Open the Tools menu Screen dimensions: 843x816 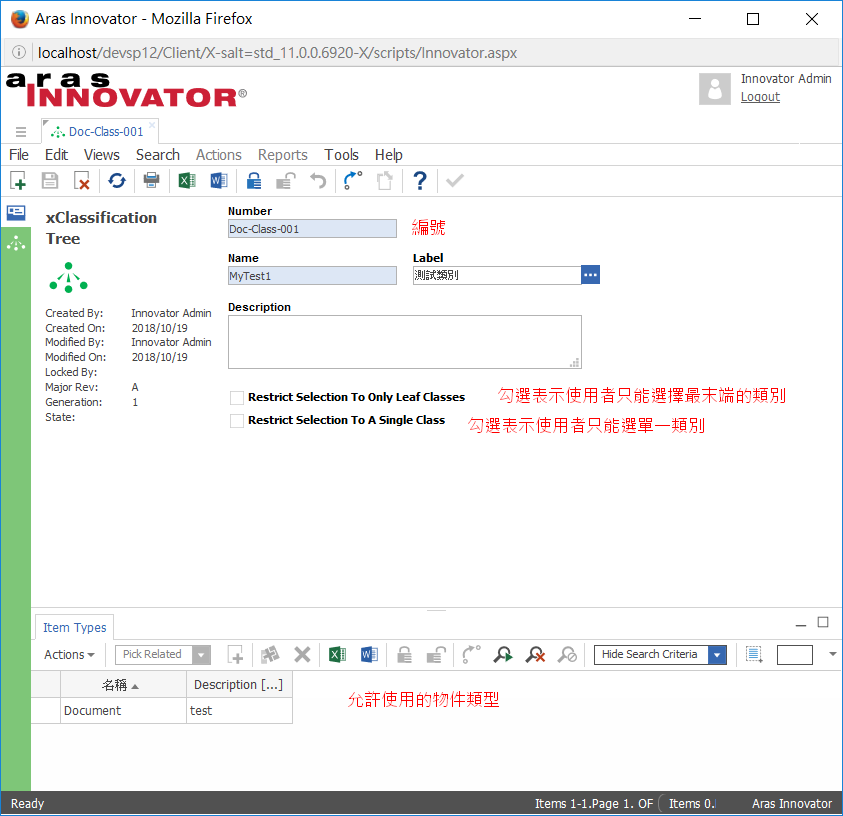coord(341,155)
